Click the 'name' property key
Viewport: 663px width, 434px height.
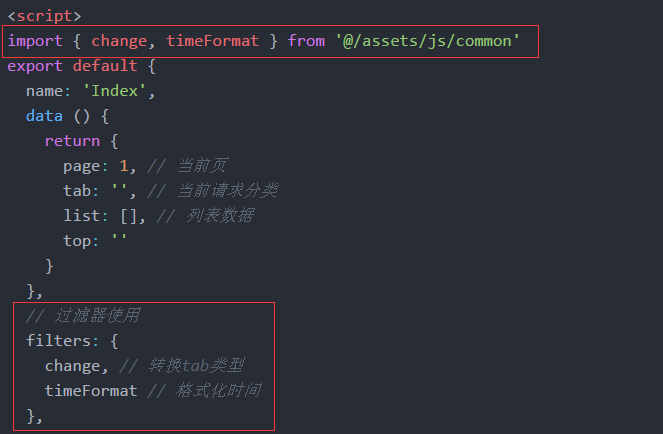click(44, 91)
